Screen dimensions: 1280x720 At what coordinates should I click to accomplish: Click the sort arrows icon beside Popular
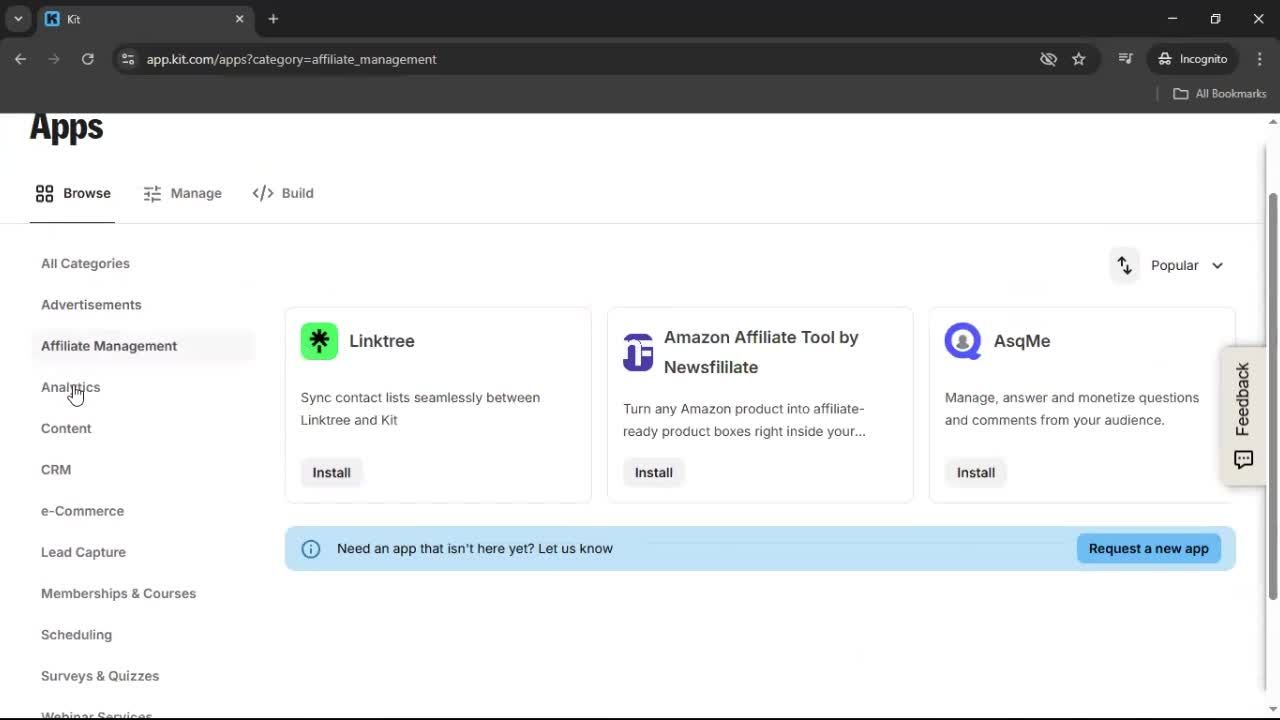(1124, 265)
